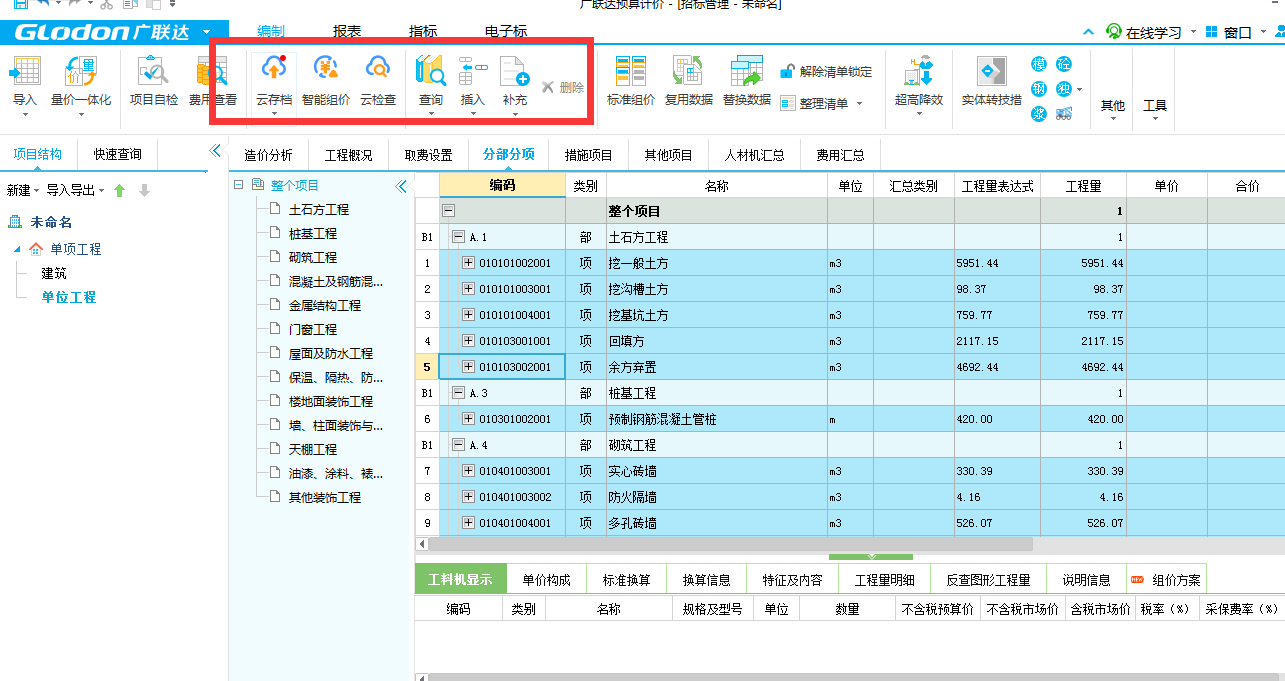Open the 新建 dropdown in project panel
The width and height of the screenshot is (1285, 681).
[24, 190]
